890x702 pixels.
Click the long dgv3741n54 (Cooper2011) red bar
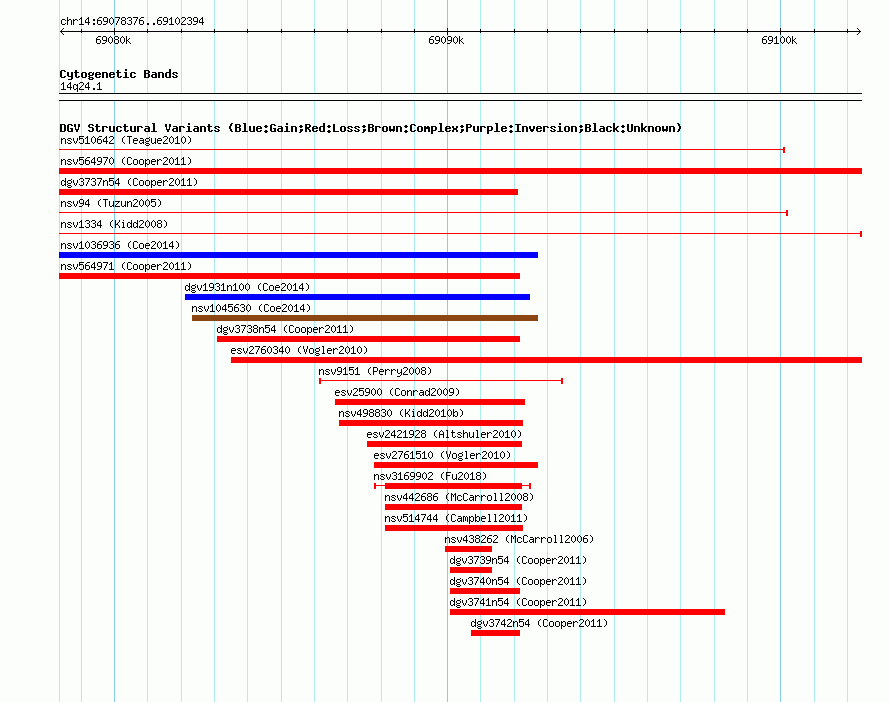click(587, 612)
